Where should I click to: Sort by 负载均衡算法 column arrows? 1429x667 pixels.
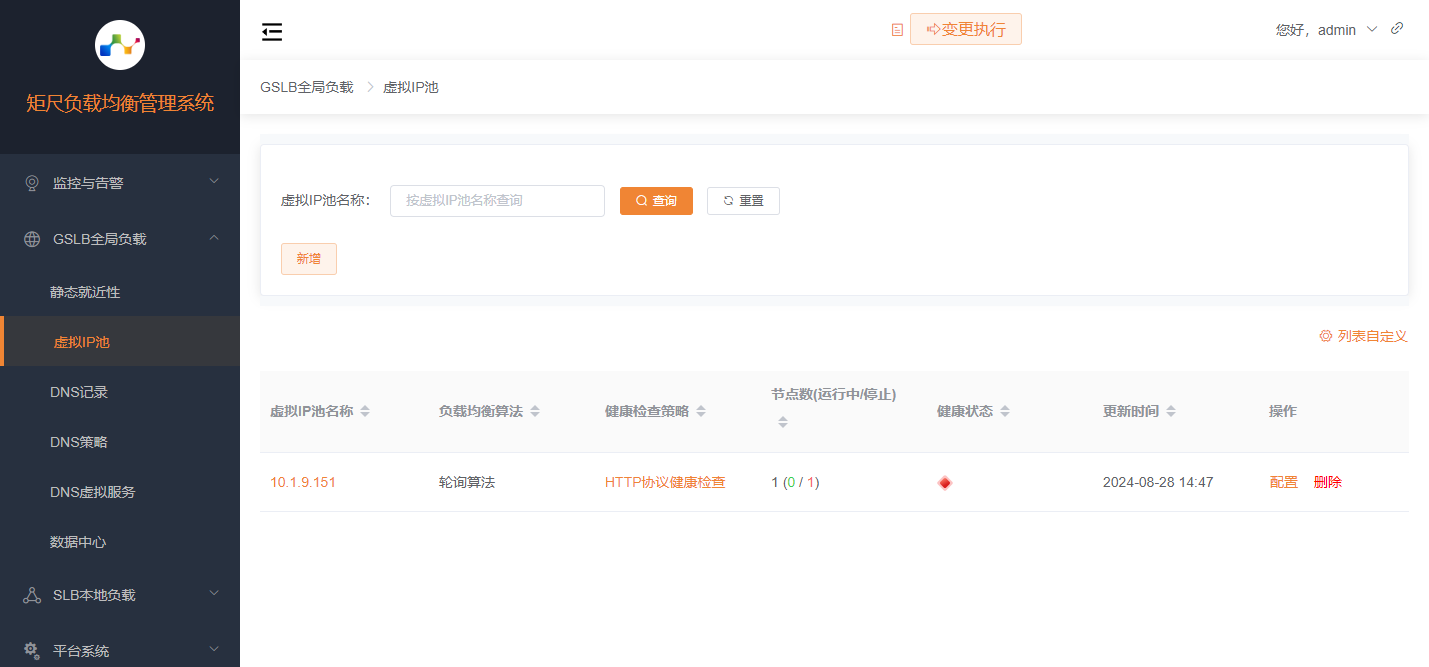point(535,412)
